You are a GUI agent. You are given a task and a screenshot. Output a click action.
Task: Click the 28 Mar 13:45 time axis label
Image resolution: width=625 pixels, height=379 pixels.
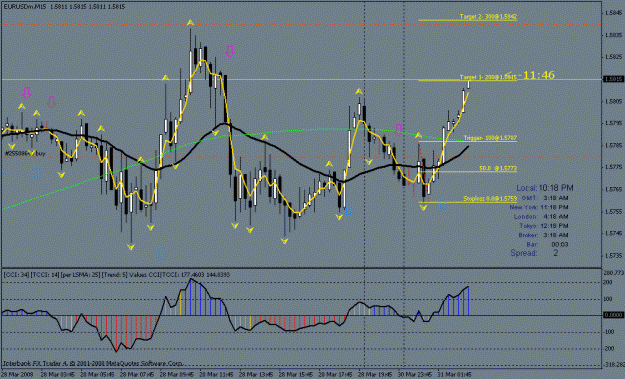point(256,375)
